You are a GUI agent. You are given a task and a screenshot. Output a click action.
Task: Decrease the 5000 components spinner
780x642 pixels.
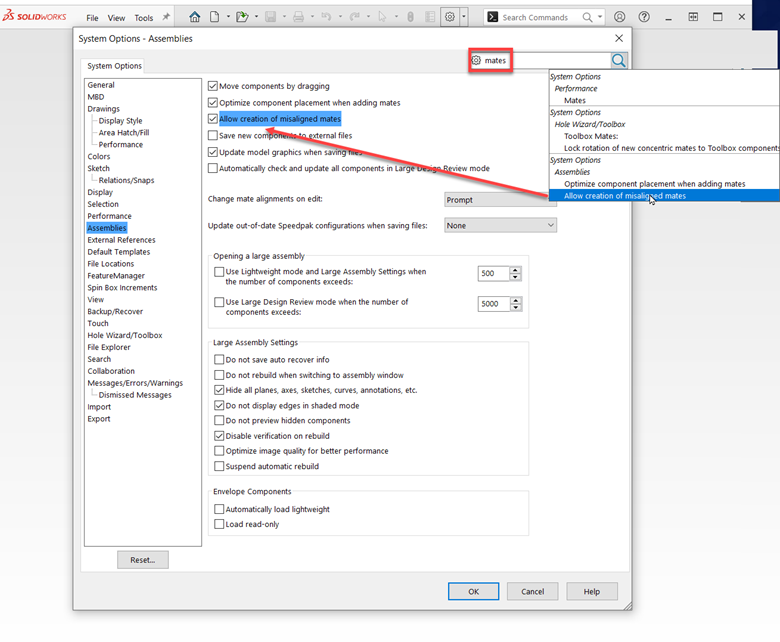[x=515, y=307]
